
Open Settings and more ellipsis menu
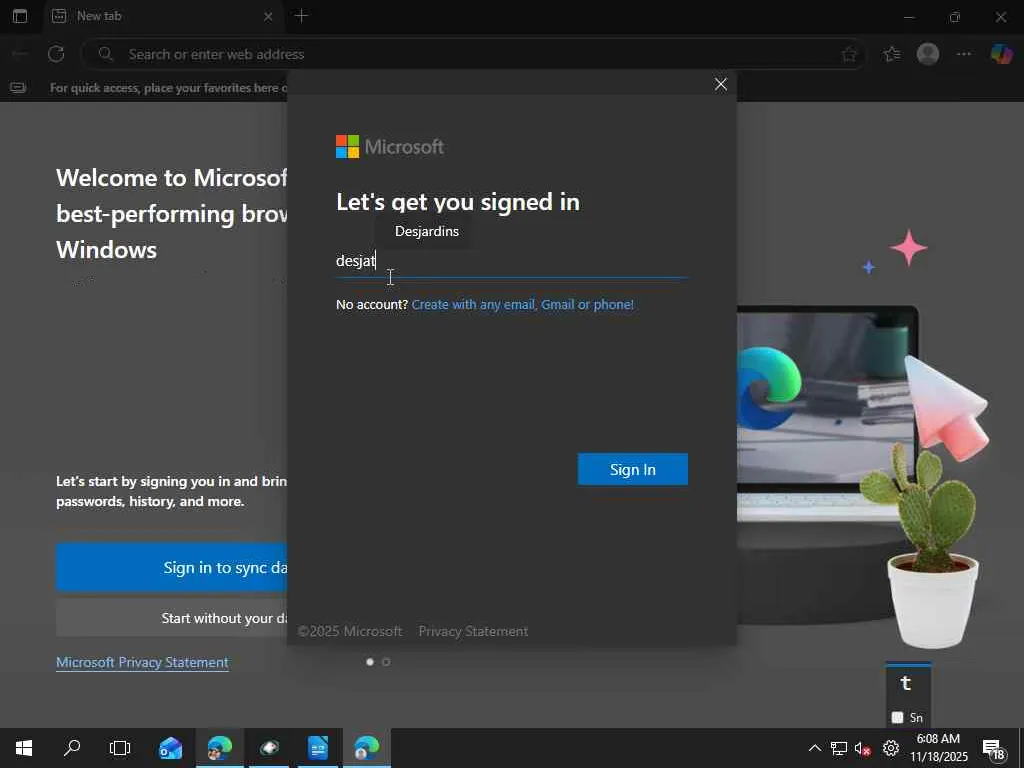964,54
